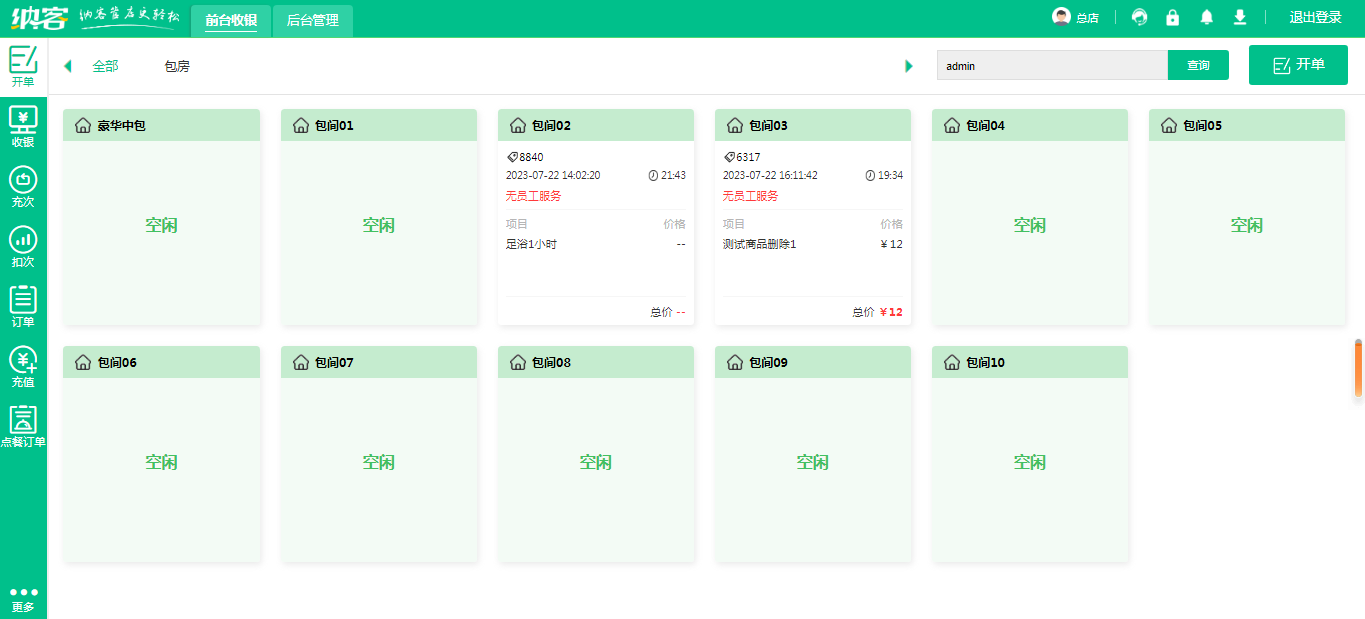
Task: Click the admin search input field
Action: (1051, 66)
